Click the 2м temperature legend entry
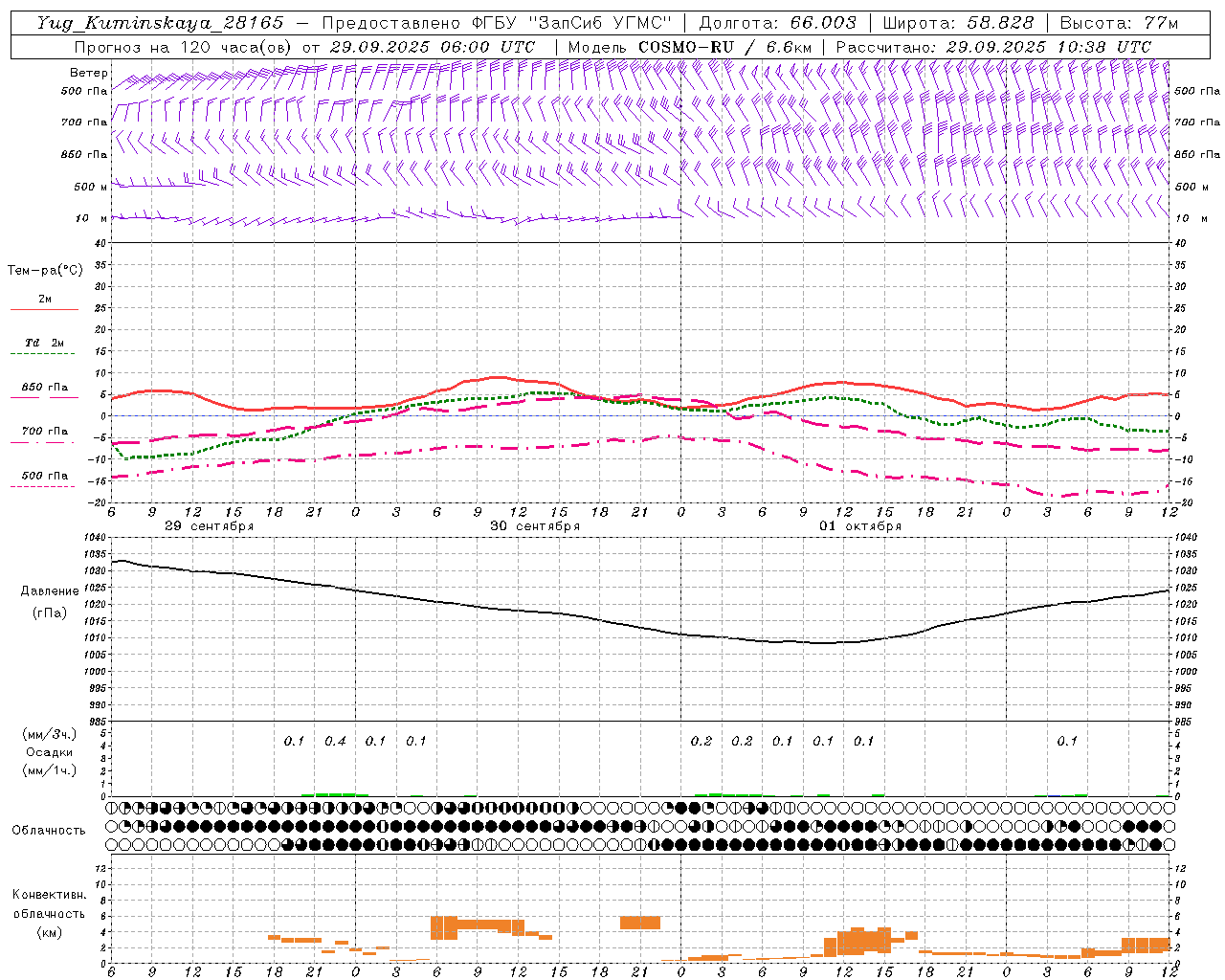The width and height of the screenshot is (1225, 980). 45,299
